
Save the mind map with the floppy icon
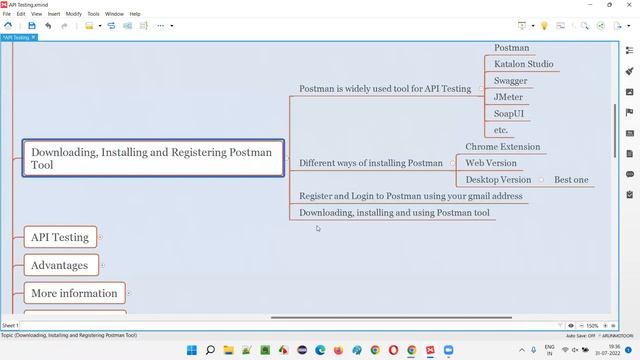tap(31, 26)
